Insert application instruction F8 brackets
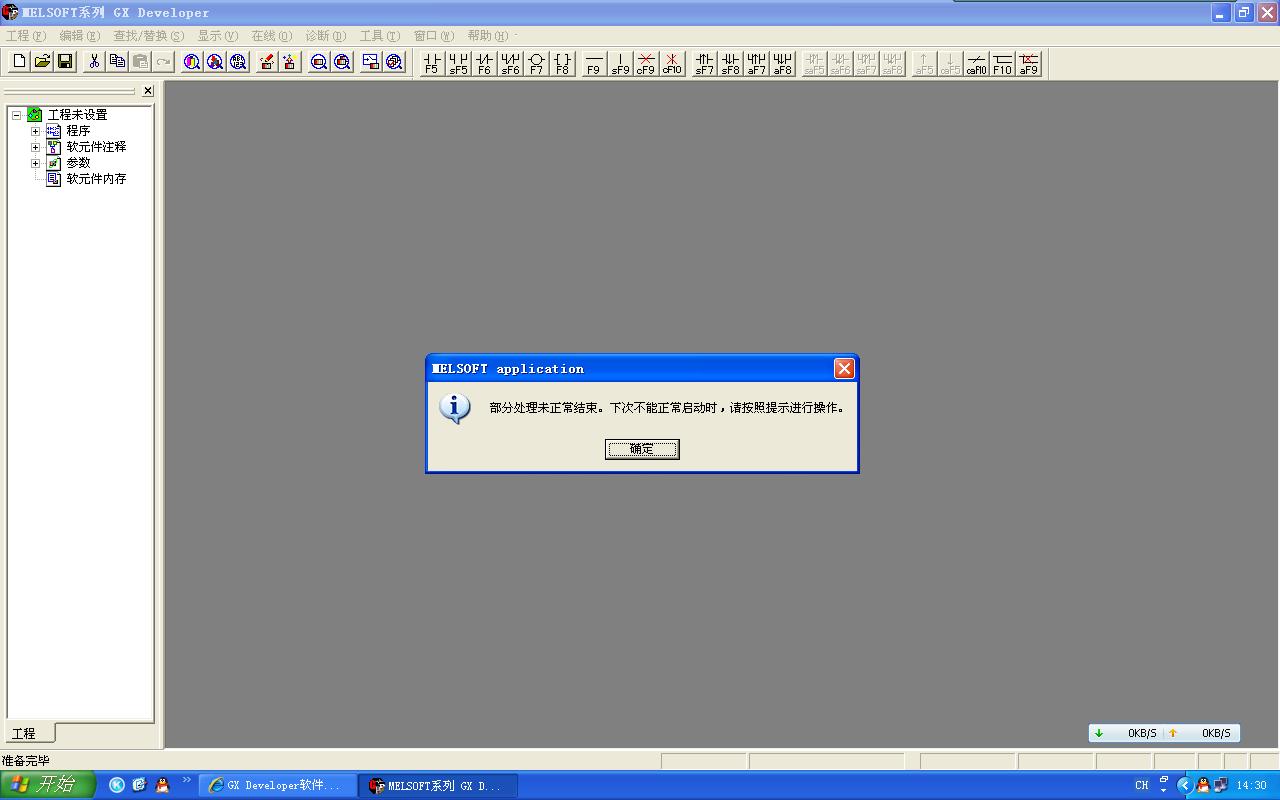This screenshot has height=800, width=1280. (562, 64)
